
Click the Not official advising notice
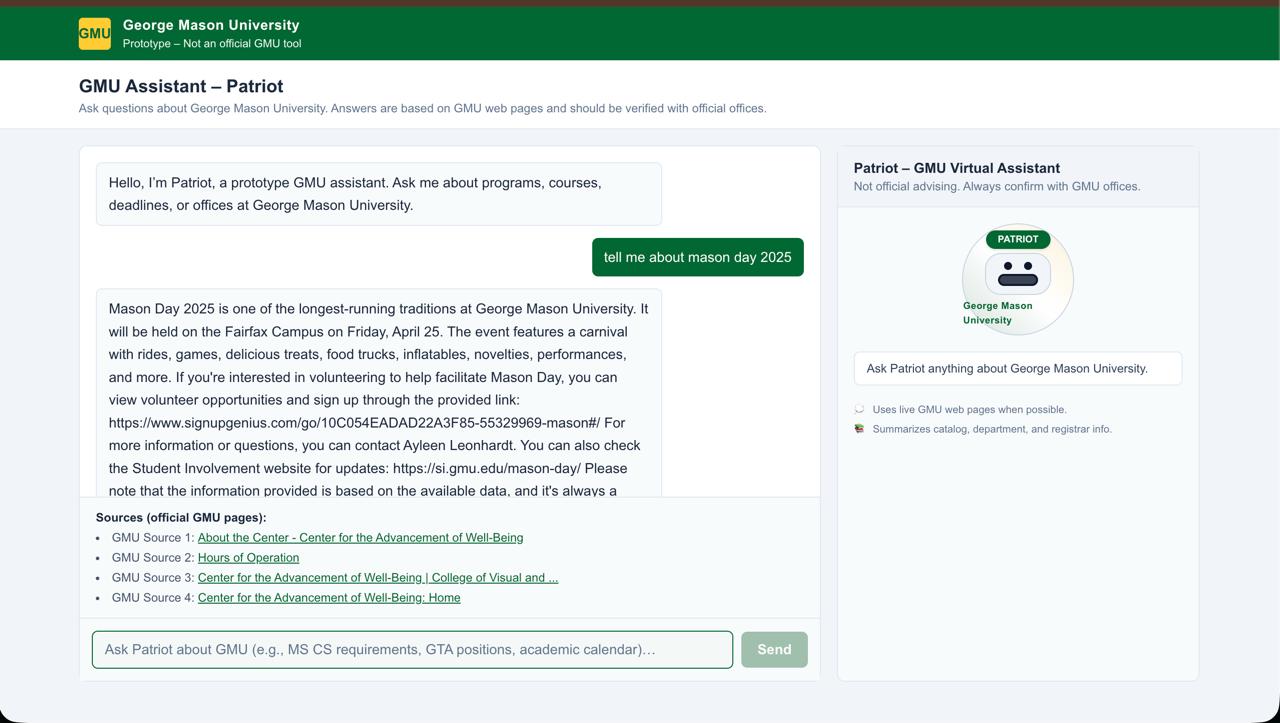tap(997, 186)
